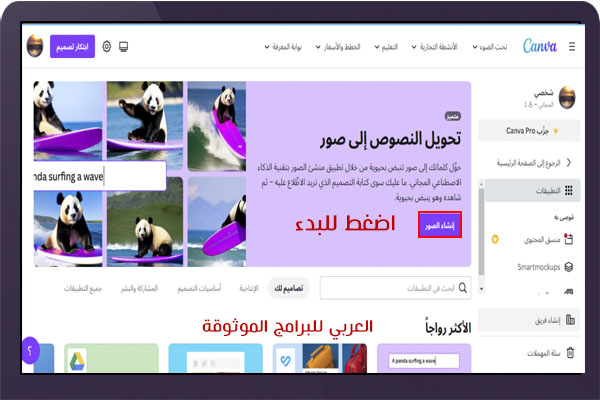Click the panda on big wave image
The height and width of the screenshot is (400, 600).
pos(217,126)
